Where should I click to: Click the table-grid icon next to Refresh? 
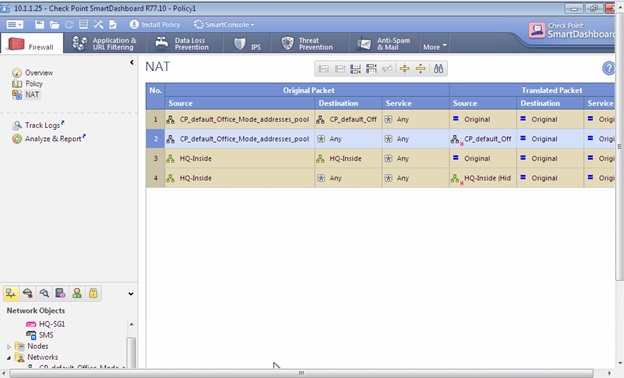[83, 25]
